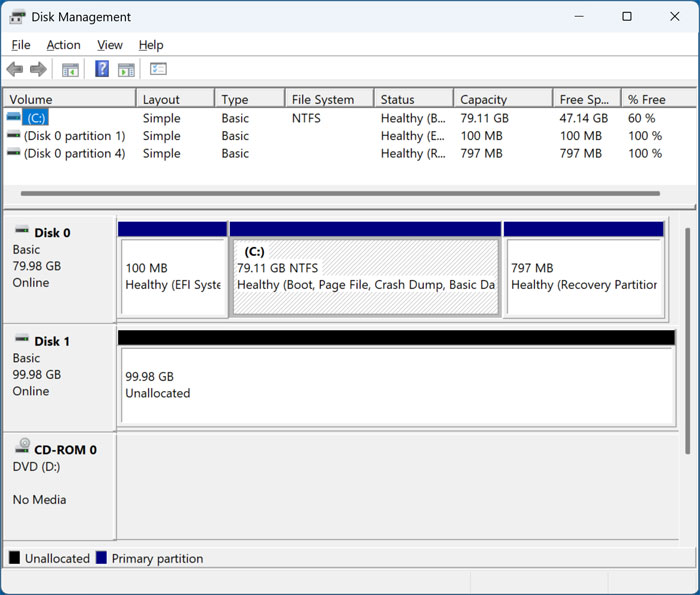Click the 79.11 GB capacity cell

pos(484,118)
